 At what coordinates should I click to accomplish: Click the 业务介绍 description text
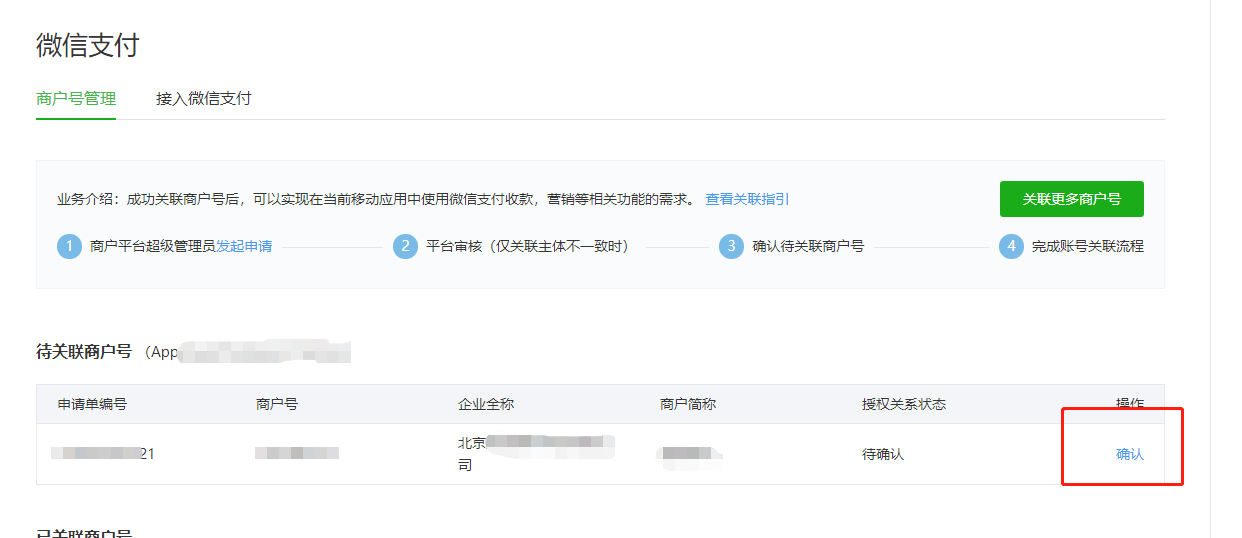click(x=376, y=199)
